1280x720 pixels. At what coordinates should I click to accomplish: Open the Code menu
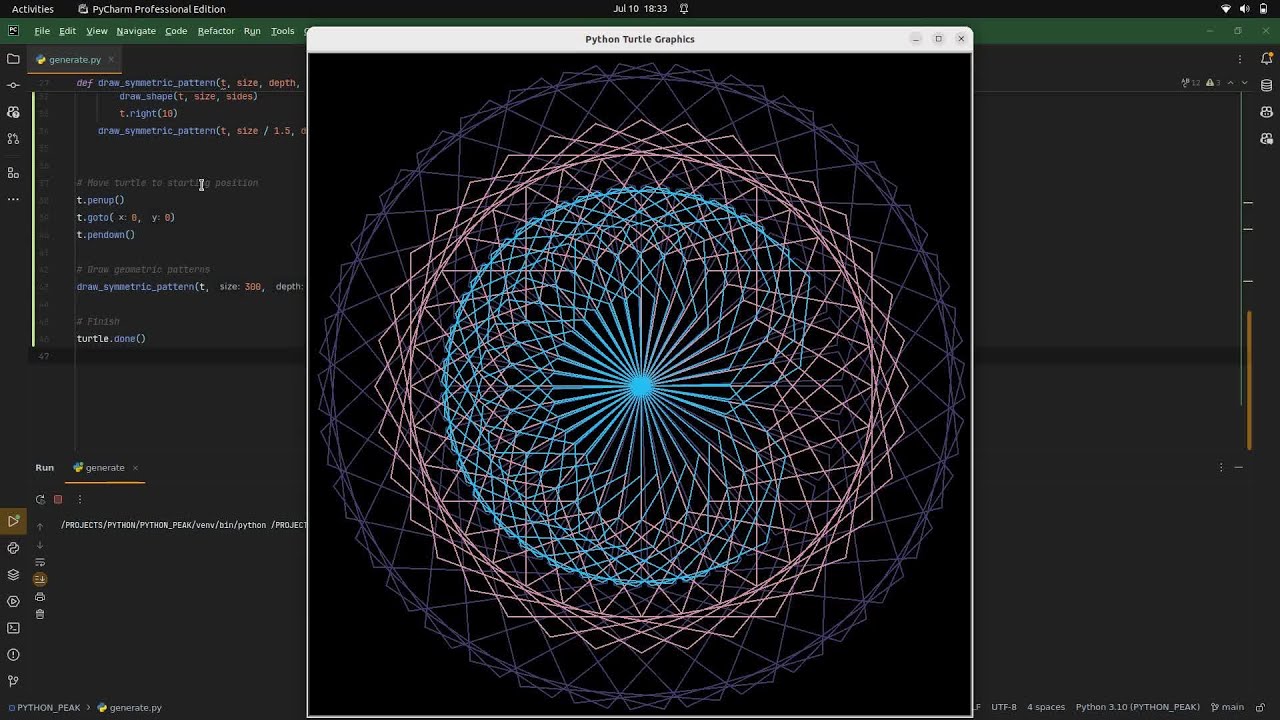point(176,31)
